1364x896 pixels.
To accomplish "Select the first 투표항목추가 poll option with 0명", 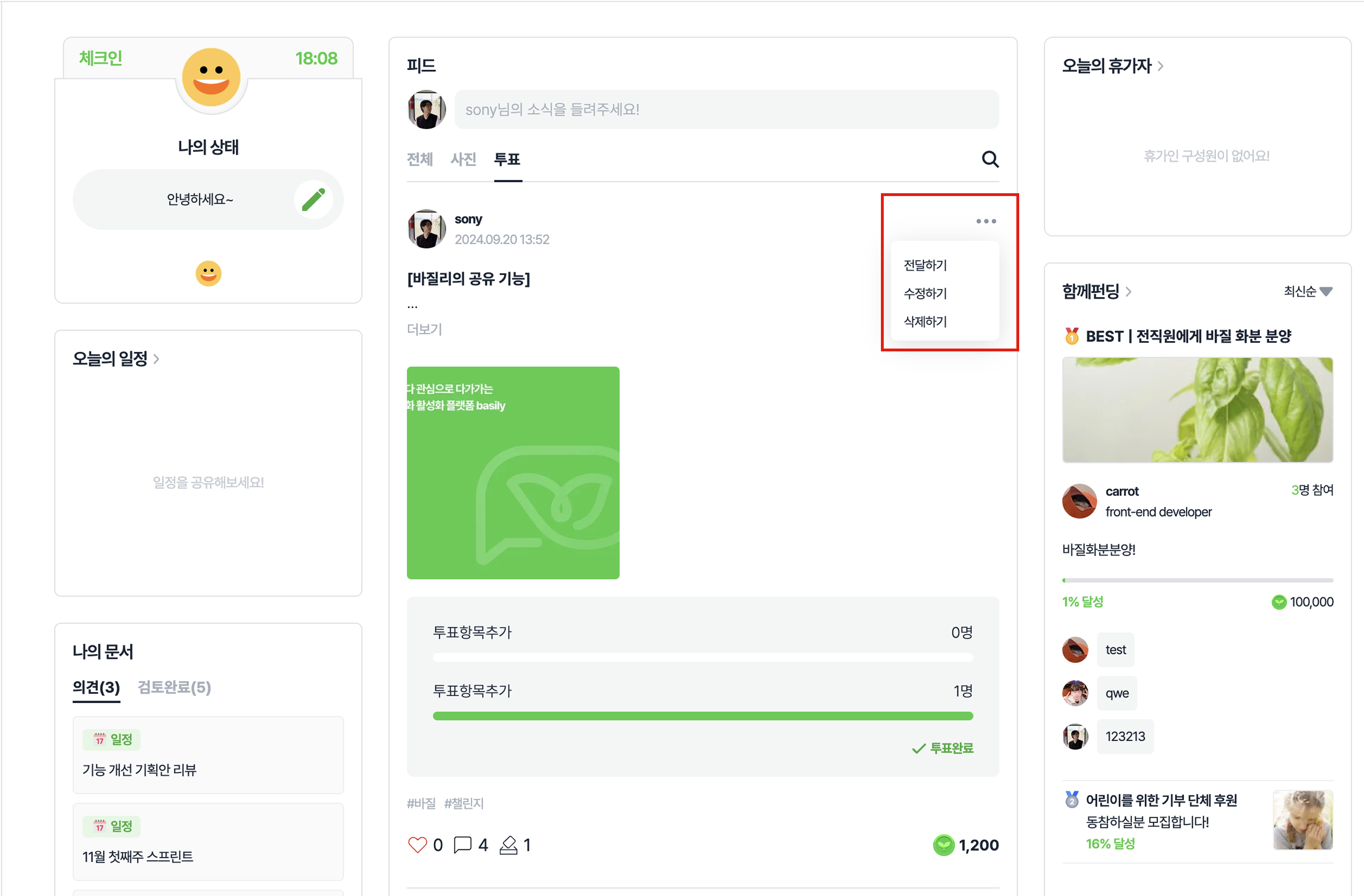I will (x=703, y=642).
